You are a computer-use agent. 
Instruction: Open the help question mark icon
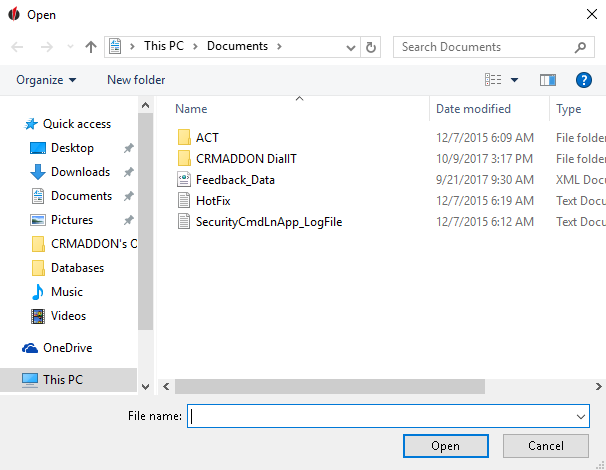(x=584, y=80)
